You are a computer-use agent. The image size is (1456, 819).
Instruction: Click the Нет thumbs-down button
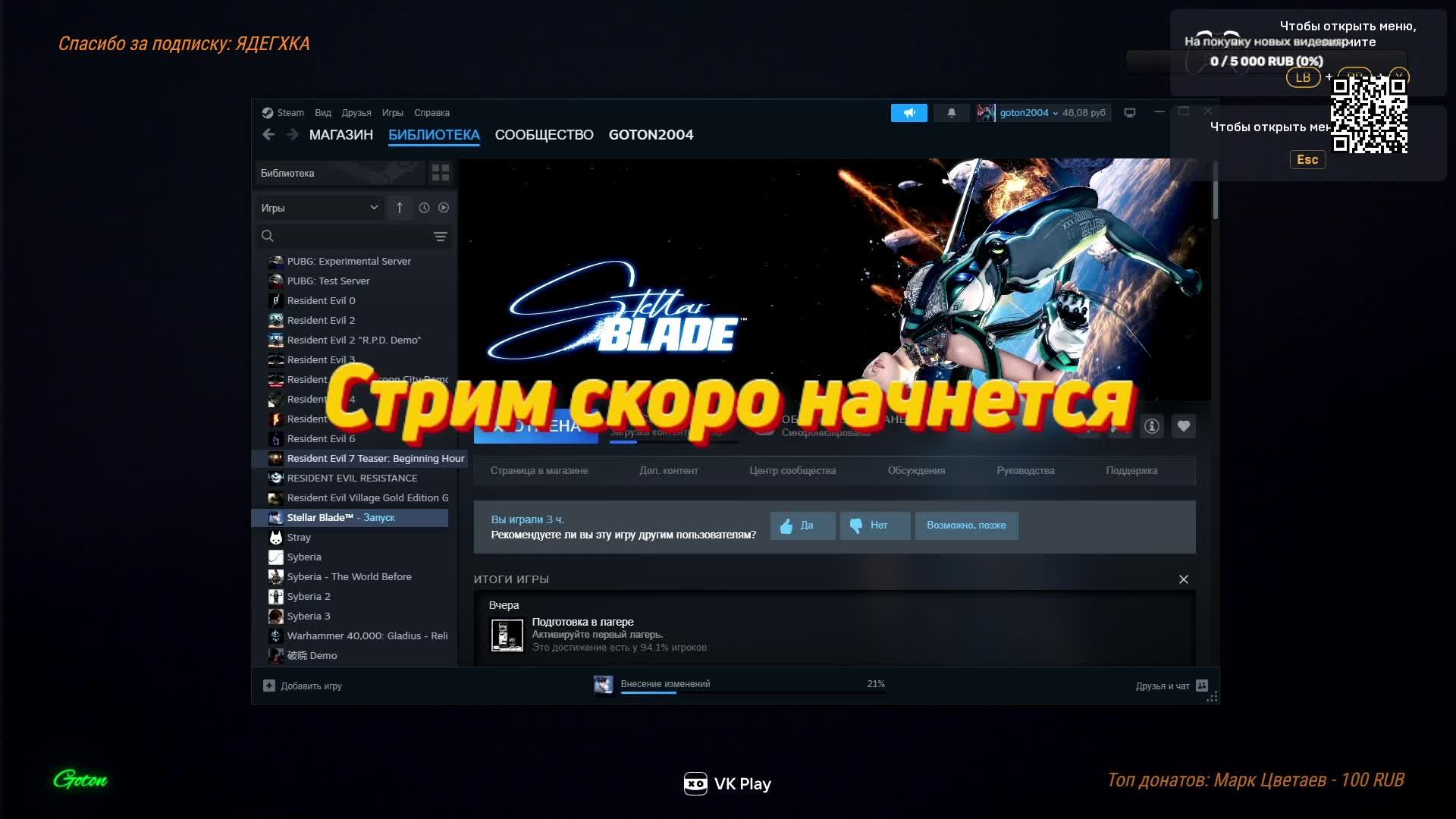coord(875,526)
